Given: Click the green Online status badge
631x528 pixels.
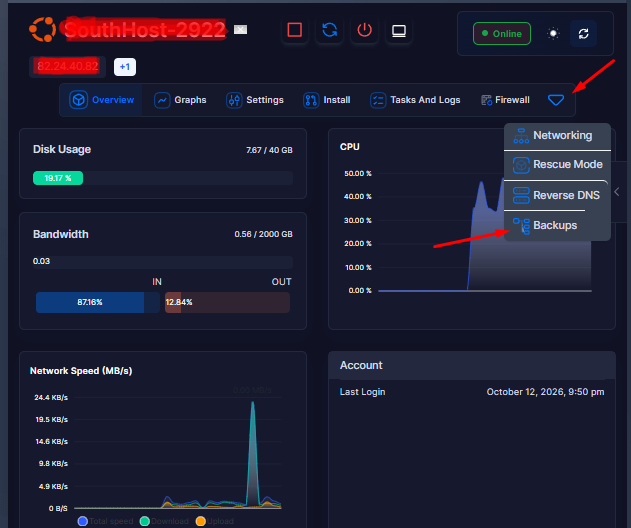Looking at the screenshot, I should [x=502, y=33].
